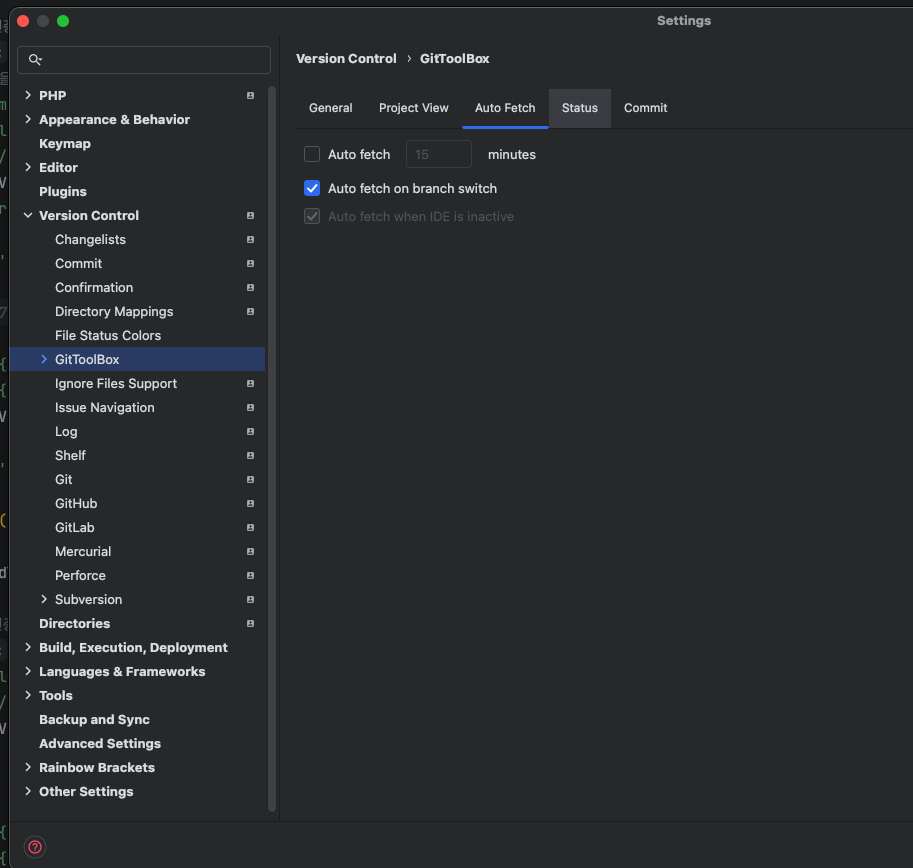913x868 pixels.
Task: Select the Auto Fetch tab
Action: [505, 108]
